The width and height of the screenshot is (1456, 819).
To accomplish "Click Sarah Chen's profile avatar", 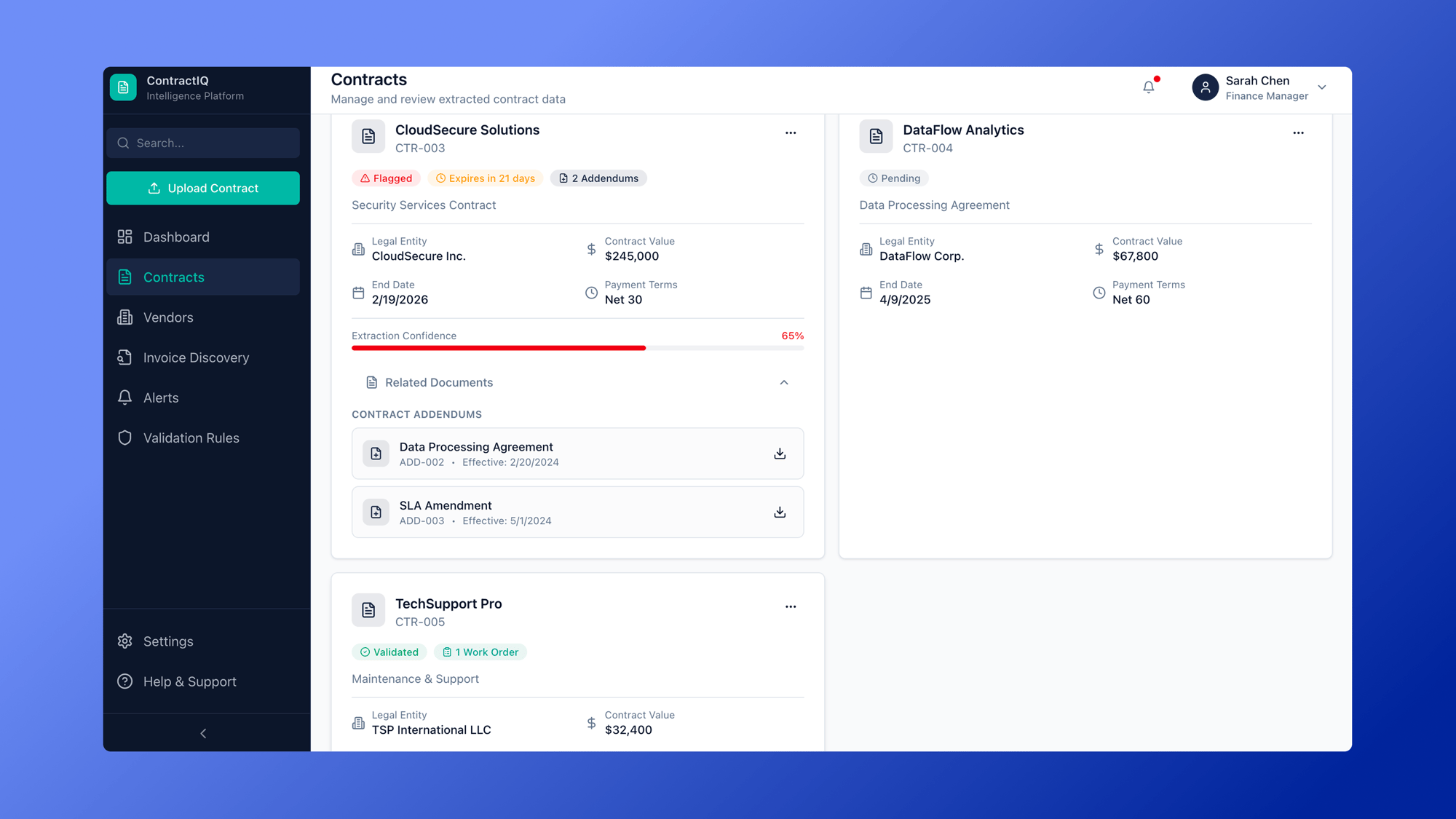I will 1205,87.
